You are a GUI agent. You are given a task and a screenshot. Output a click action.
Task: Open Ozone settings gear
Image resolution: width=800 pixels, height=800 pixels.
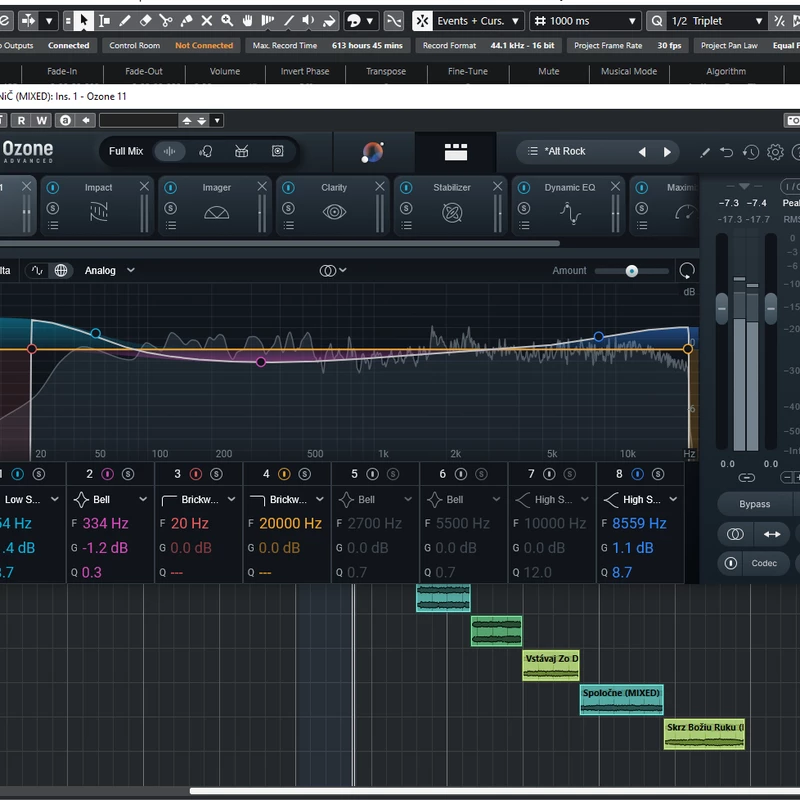pos(775,152)
